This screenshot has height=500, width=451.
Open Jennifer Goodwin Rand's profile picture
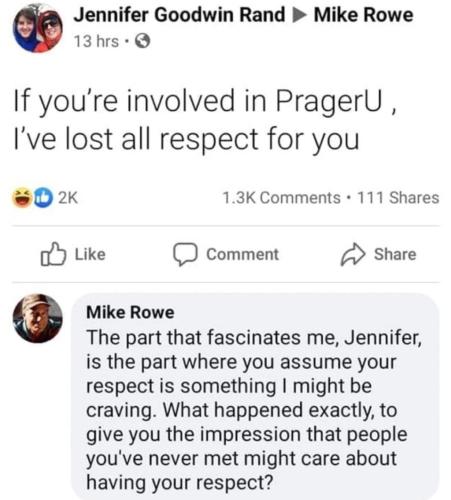click(x=38, y=28)
